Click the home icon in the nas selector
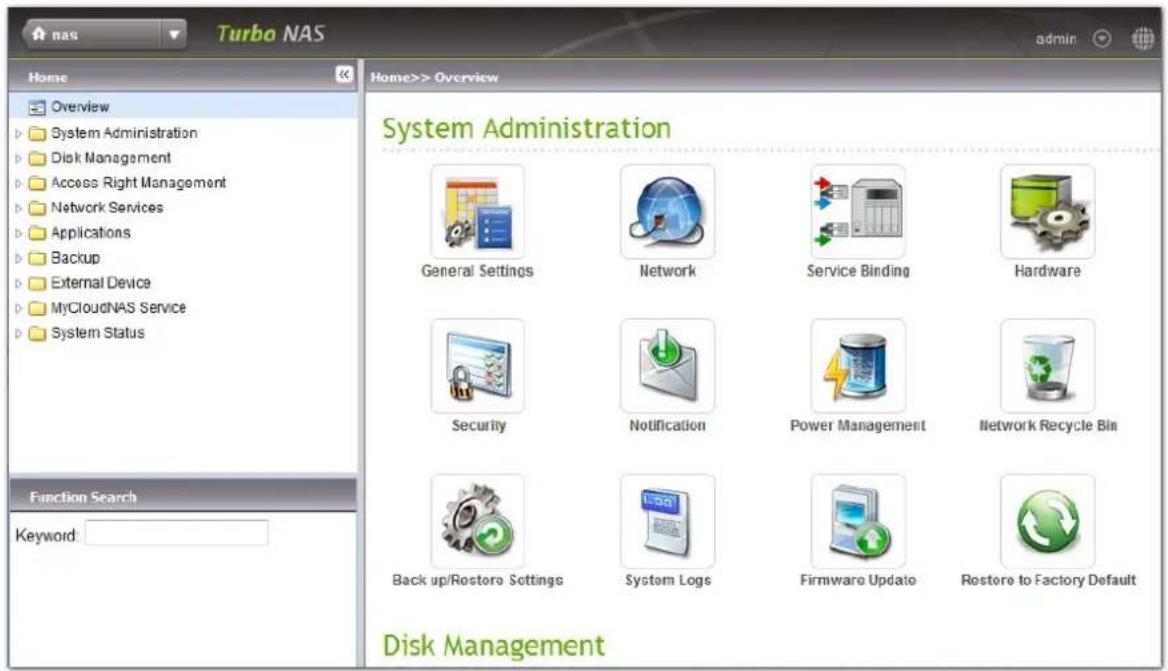The width and height of the screenshot is (1168, 671). pos(39,34)
